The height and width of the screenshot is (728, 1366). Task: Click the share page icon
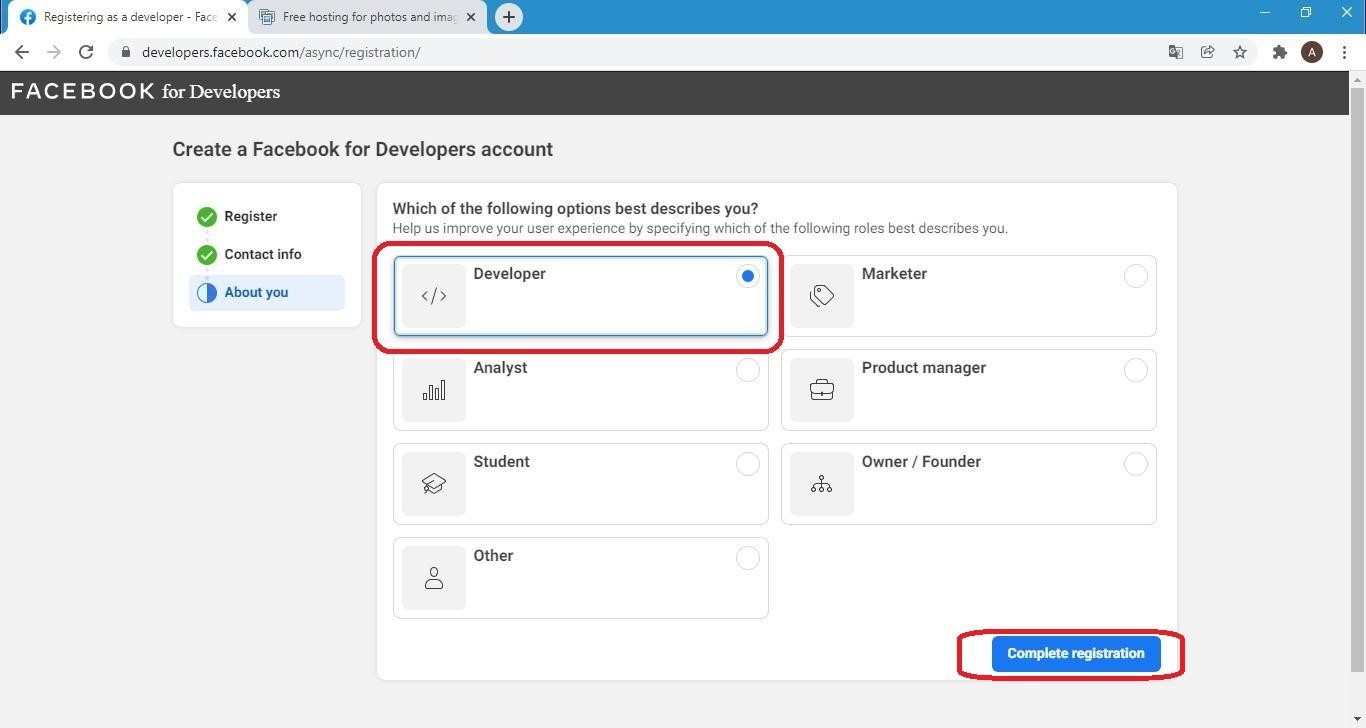pyautogui.click(x=1208, y=52)
